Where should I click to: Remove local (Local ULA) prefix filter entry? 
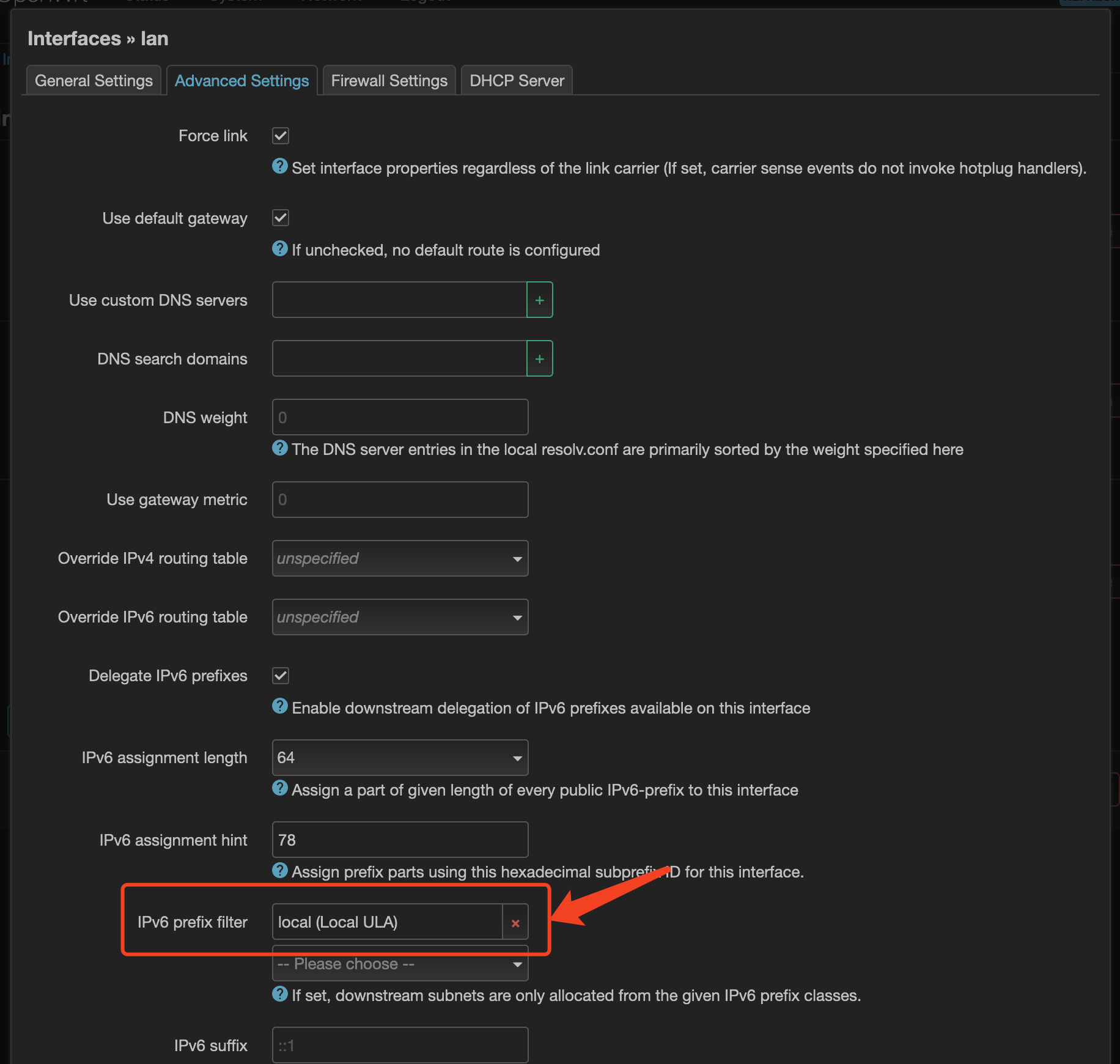tap(515, 923)
